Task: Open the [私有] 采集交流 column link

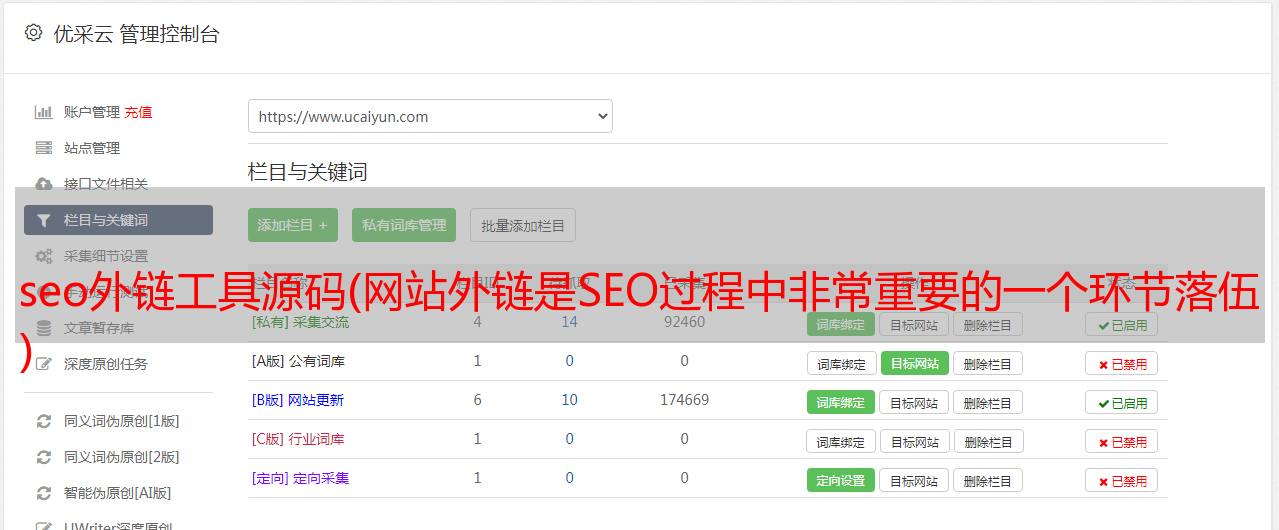Action: [300, 322]
